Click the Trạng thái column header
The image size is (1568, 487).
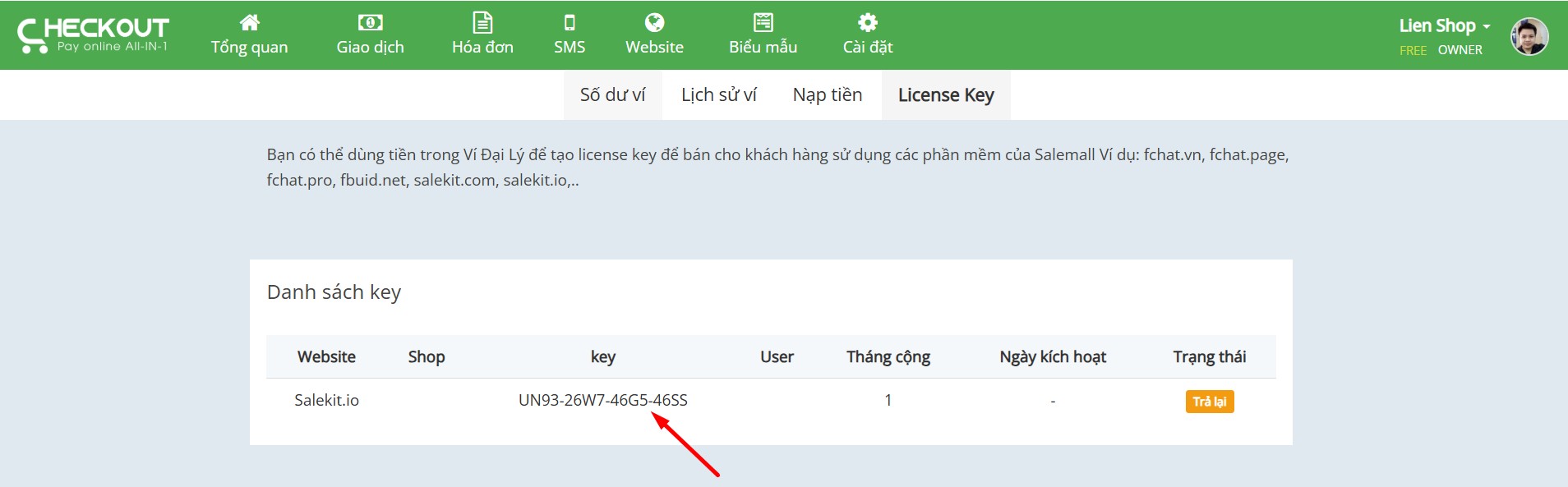point(1210,357)
